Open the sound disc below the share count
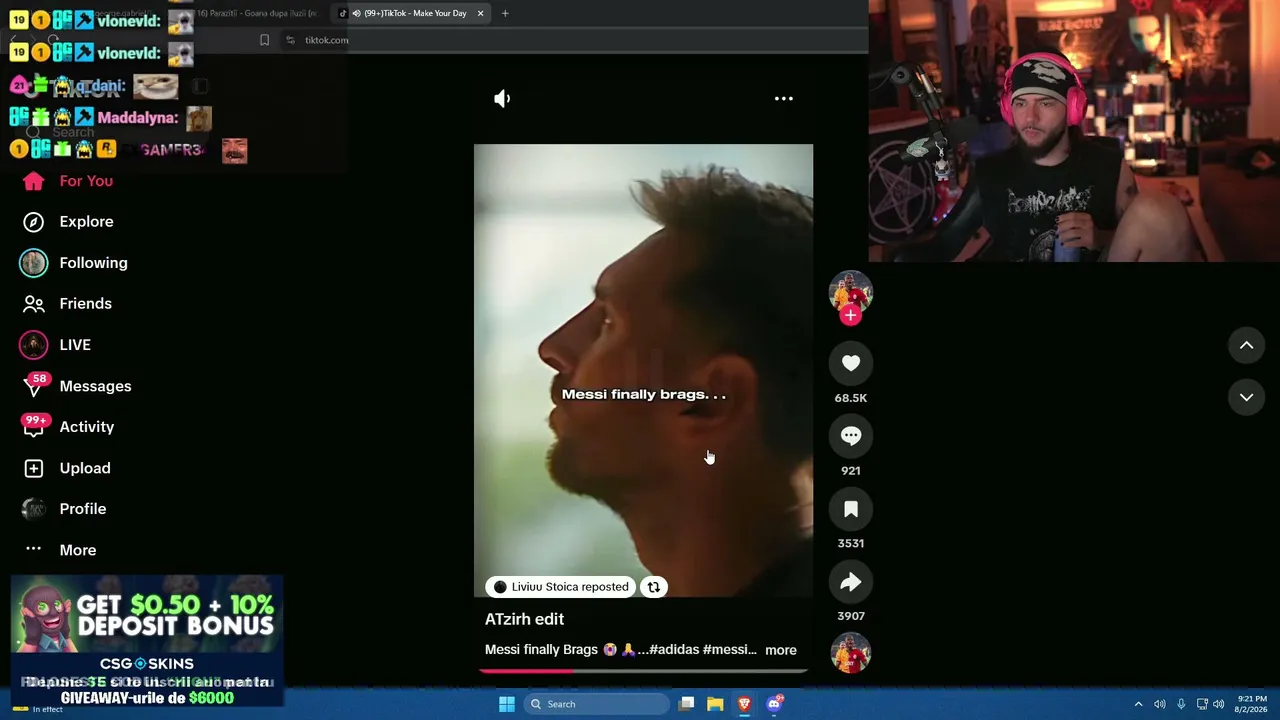The height and width of the screenshot is (720, 1280). (851, 653)
